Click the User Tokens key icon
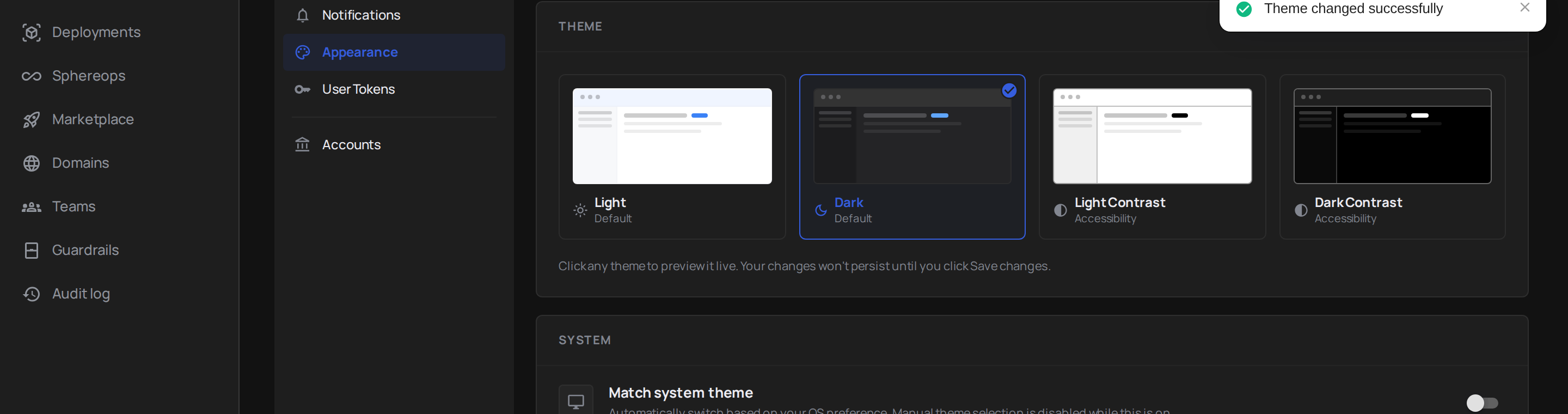The image size is (1568, 414). click(303, 89)
